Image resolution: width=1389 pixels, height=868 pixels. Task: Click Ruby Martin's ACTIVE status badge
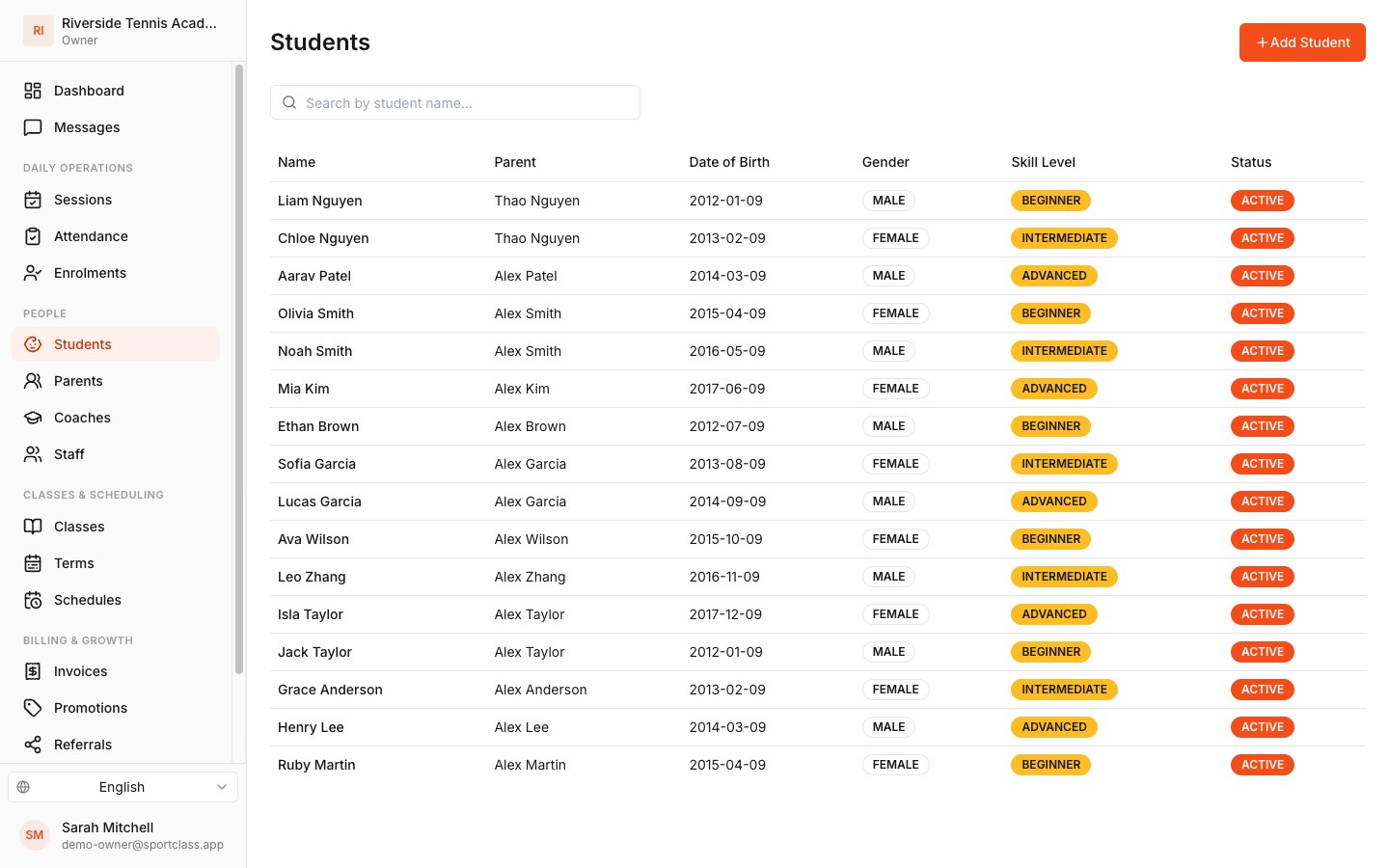coord(1263,765)
